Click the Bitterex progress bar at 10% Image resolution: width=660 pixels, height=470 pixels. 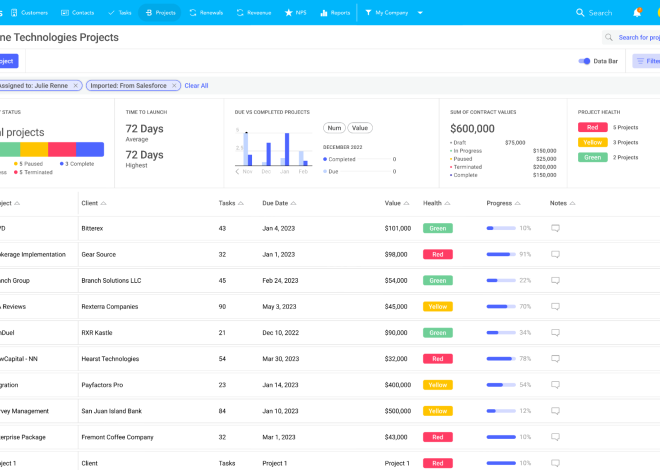pos(501,228)
